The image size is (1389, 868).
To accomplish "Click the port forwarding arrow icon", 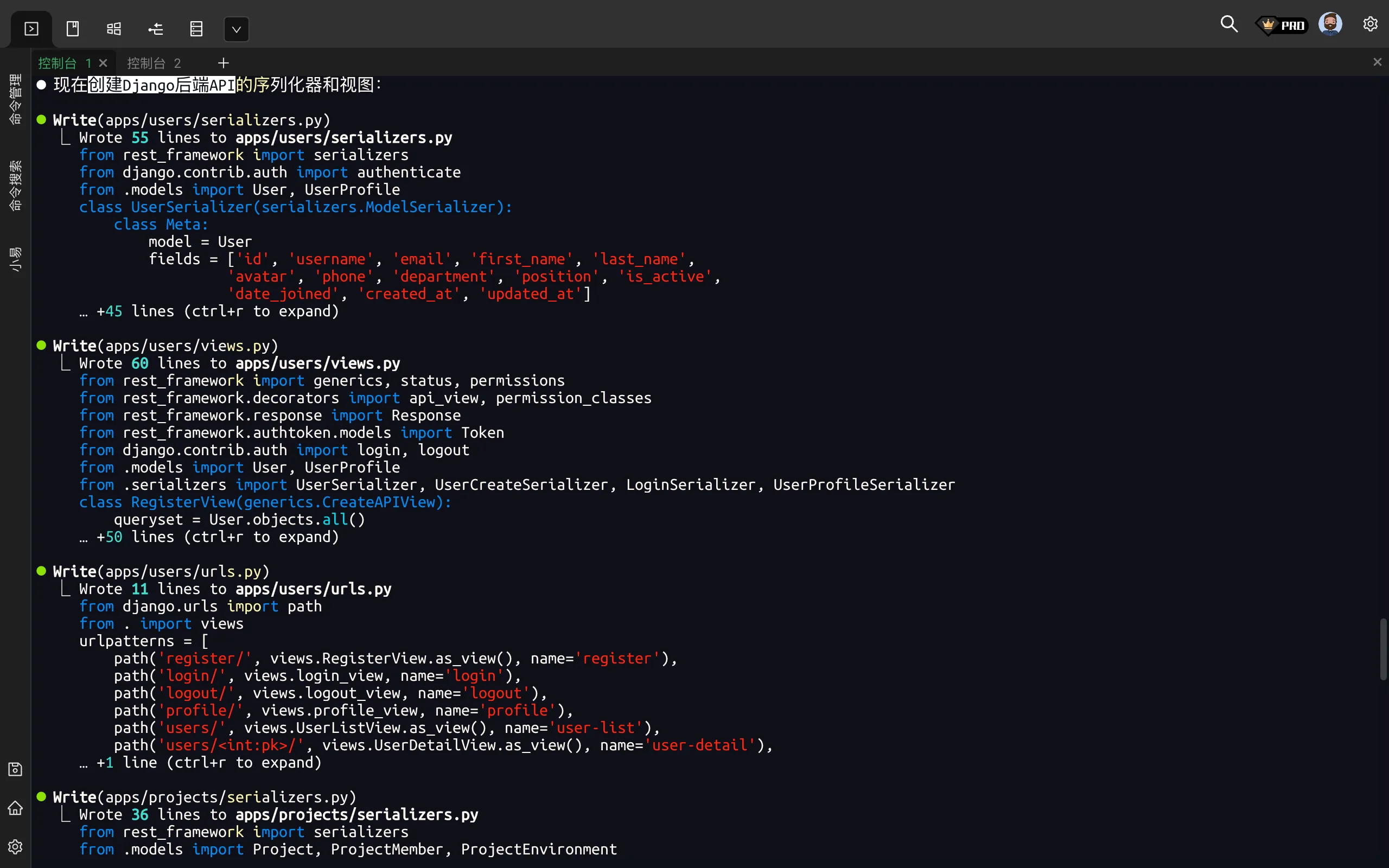I will [156, 29].
